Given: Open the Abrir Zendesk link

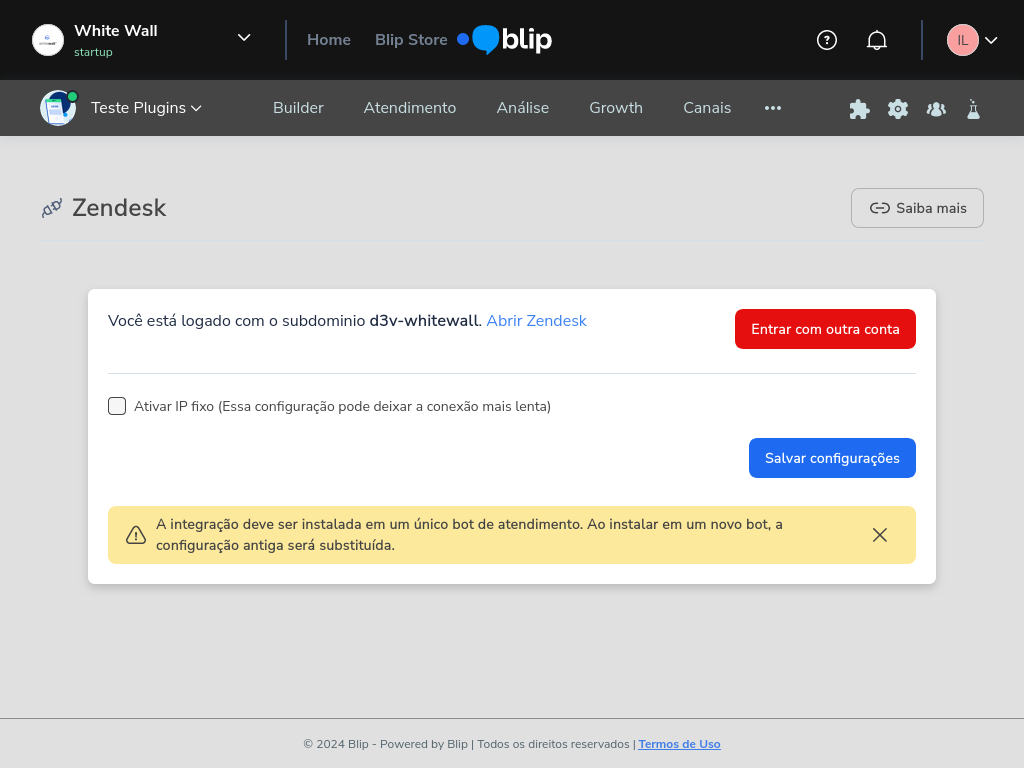Looking at the screenshot, I should 536,321.
